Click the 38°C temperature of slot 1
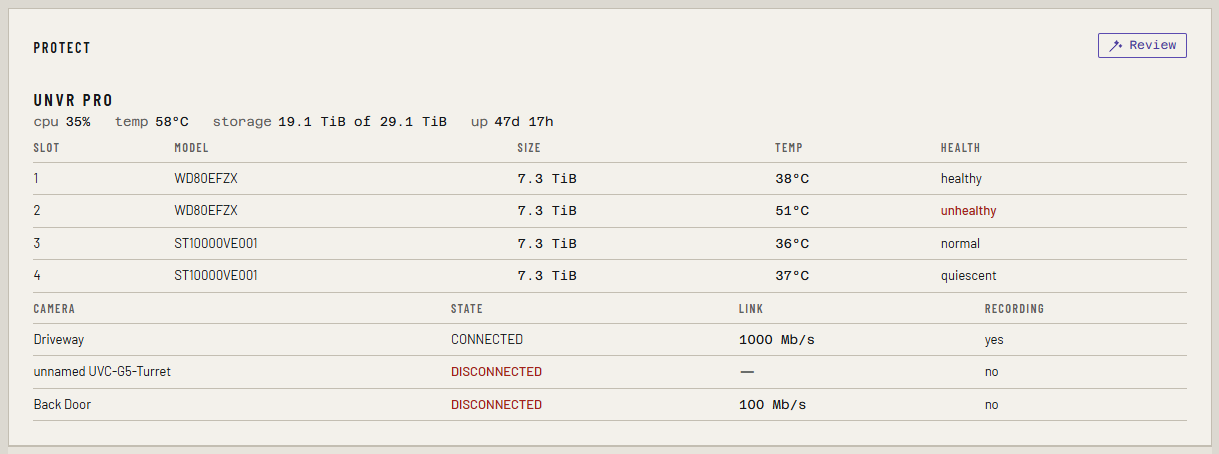The width and height of the screenshot is (1219, 454). (792, 179)
